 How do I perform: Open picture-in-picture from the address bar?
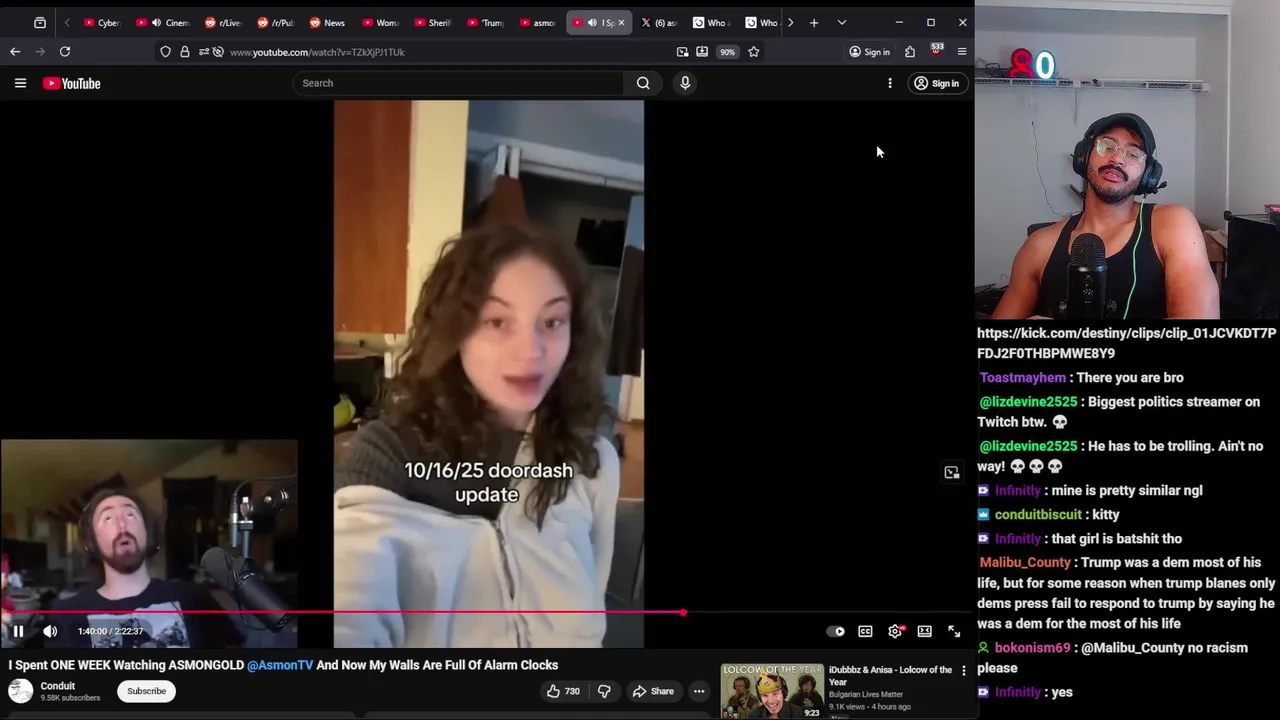click(x=682, y=52)
